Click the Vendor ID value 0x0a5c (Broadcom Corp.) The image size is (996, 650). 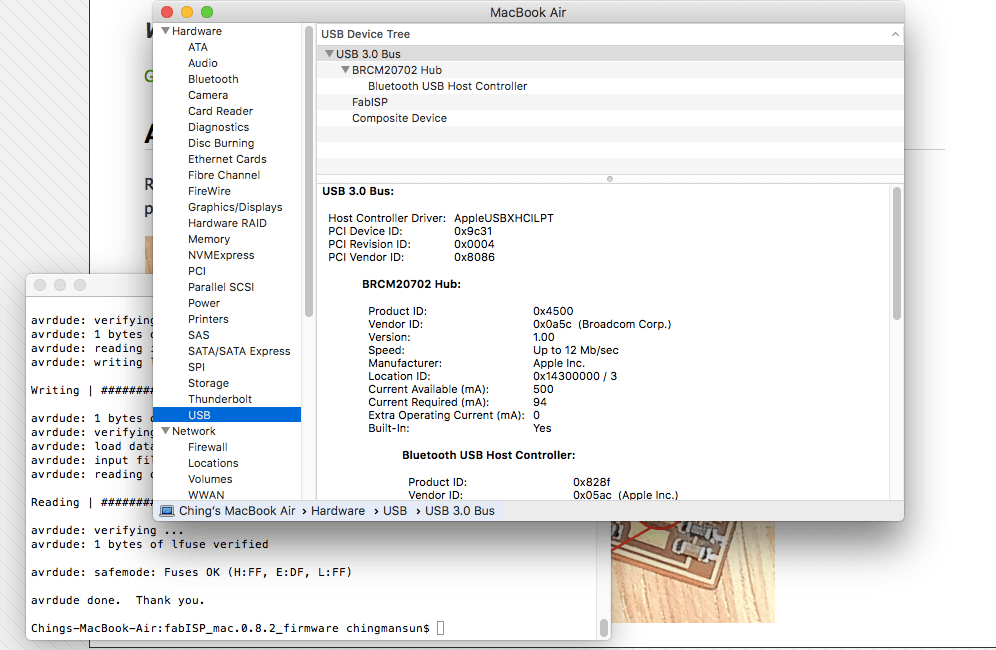pyautogui.click(x=602, y=324)
